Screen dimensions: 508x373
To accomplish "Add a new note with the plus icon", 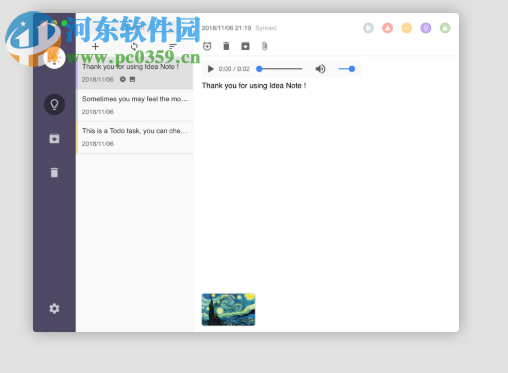I will pos(95,46).
